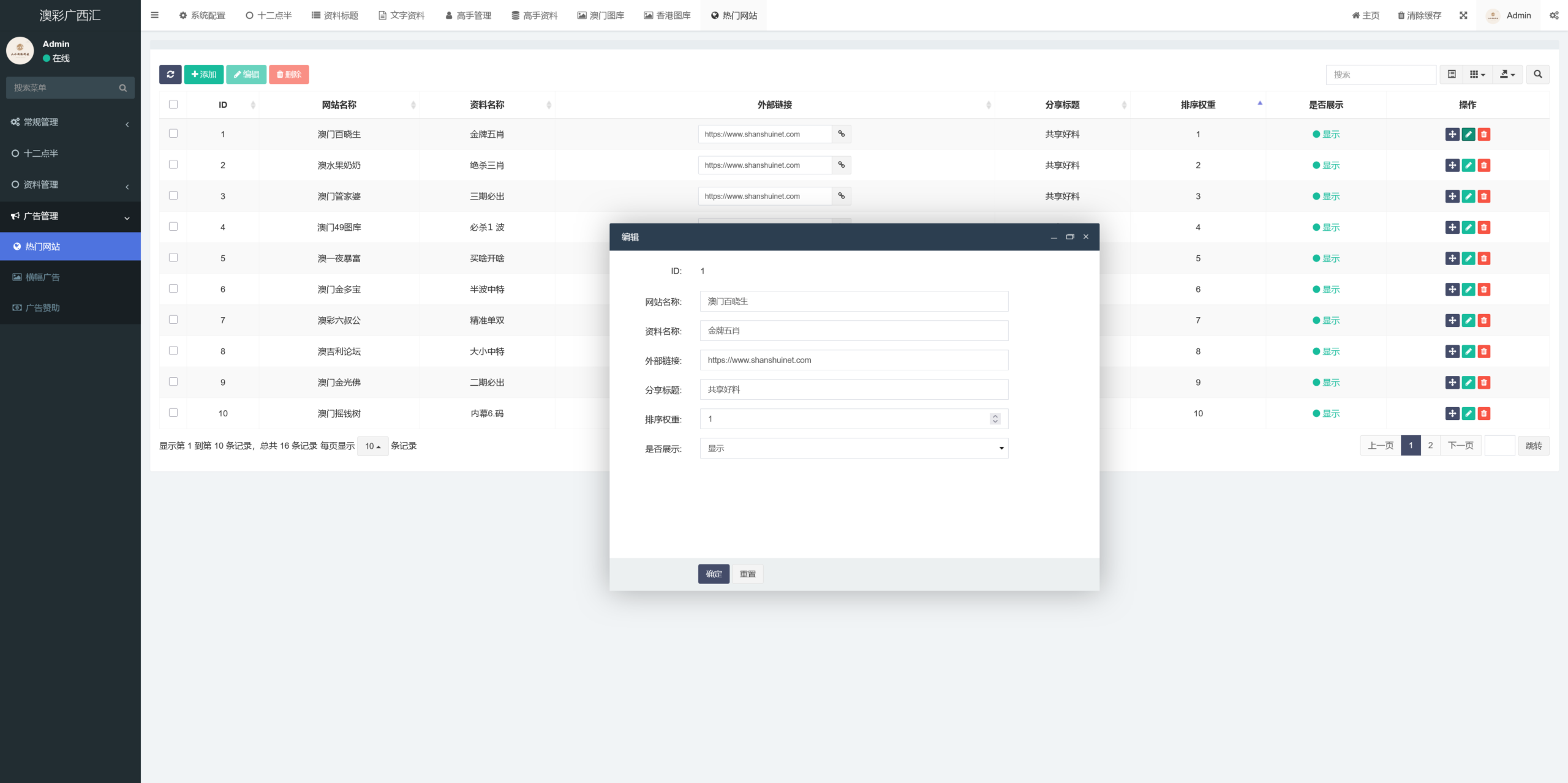Tick the checkbox for row 10
Image resolution: width=1568 pixels, height=783 pixels.
173,413
